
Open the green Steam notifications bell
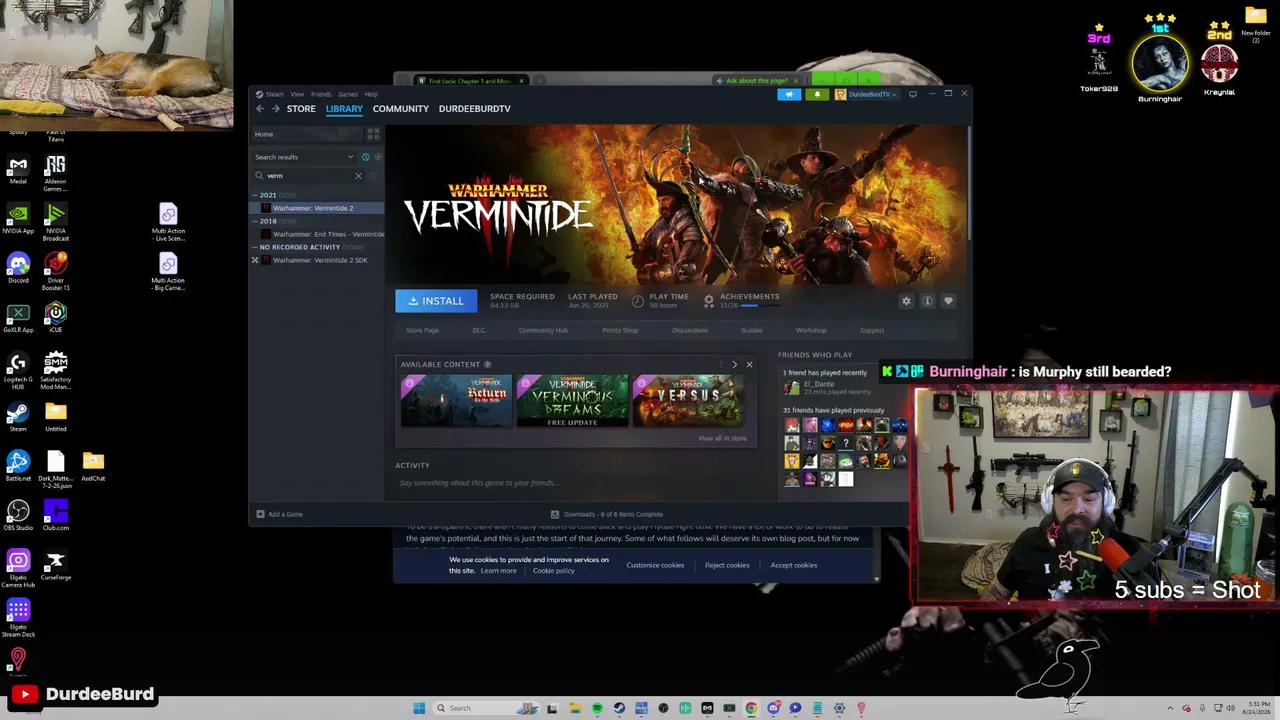pos(817,94)
